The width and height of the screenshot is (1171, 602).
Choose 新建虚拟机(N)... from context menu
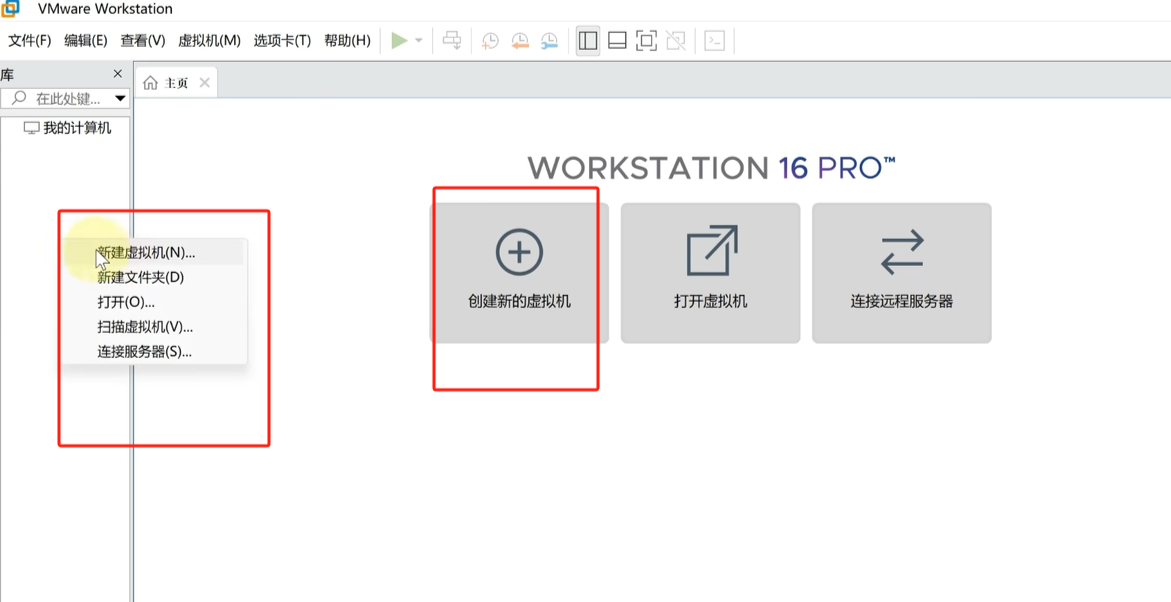tap(153, 253)
